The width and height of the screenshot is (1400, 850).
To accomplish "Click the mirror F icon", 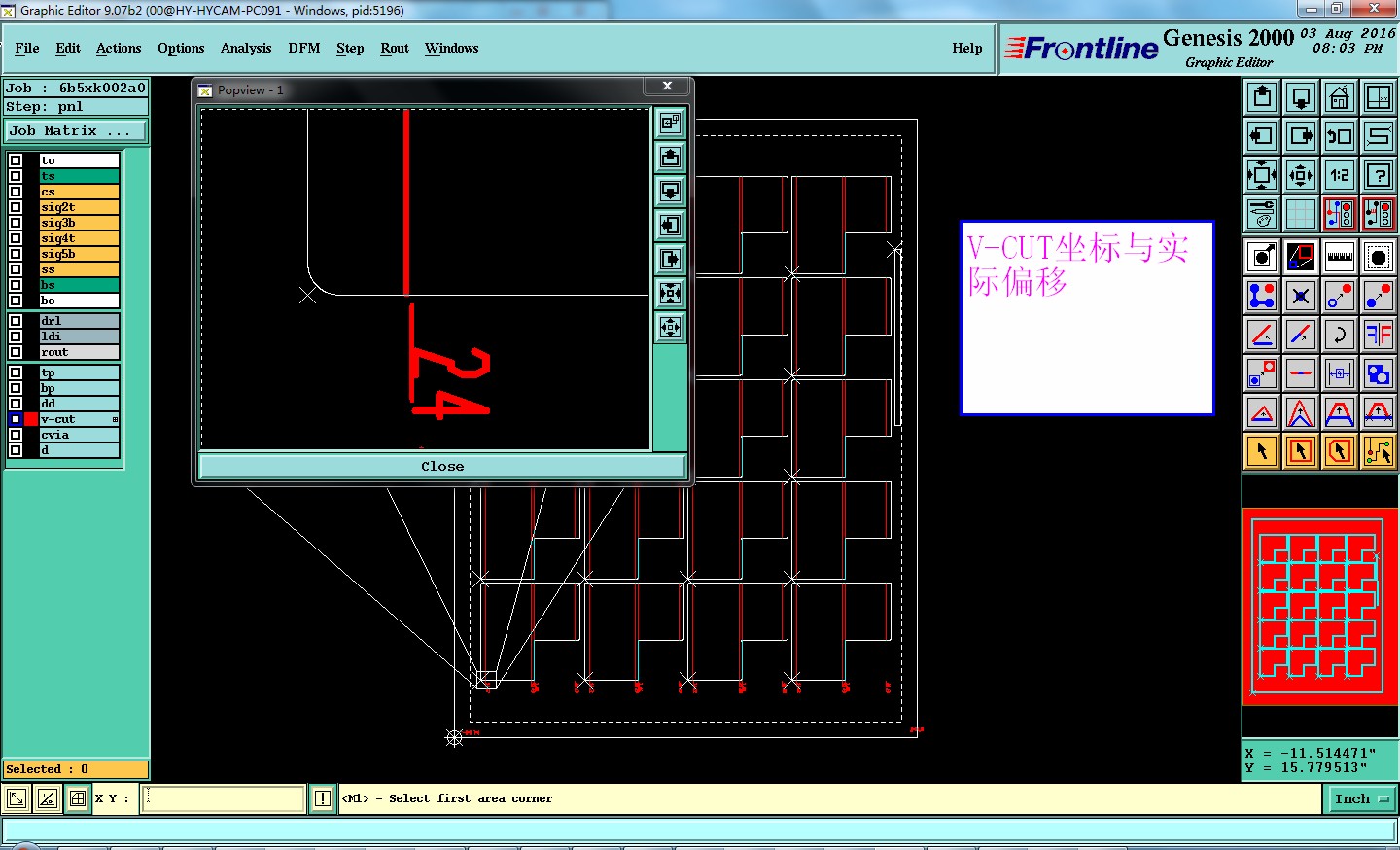I will (x=1379, y=335).
